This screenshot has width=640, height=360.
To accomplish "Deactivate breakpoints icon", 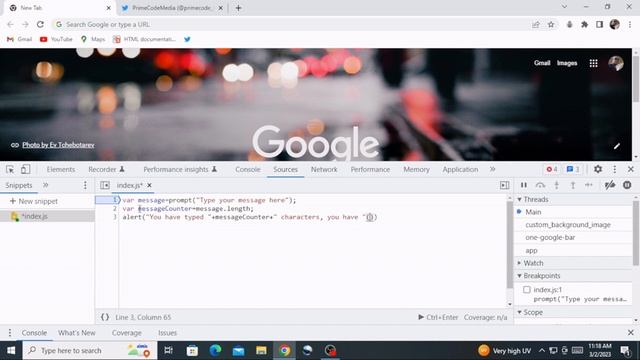I will click(x=610, y=185).
